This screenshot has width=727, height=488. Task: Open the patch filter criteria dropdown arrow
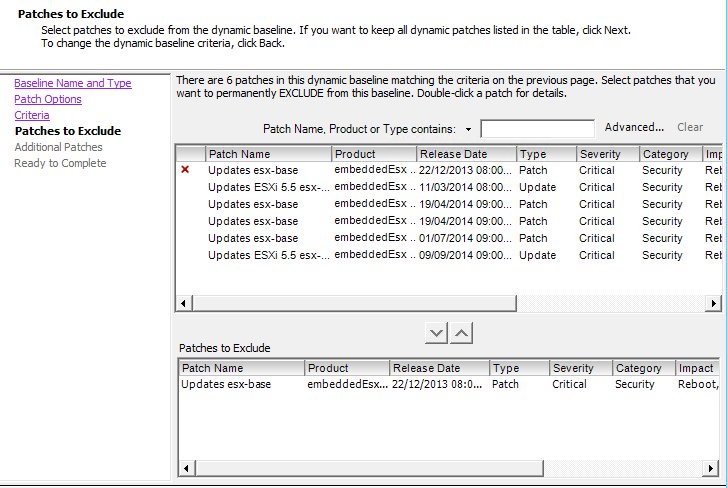(468, 129)
